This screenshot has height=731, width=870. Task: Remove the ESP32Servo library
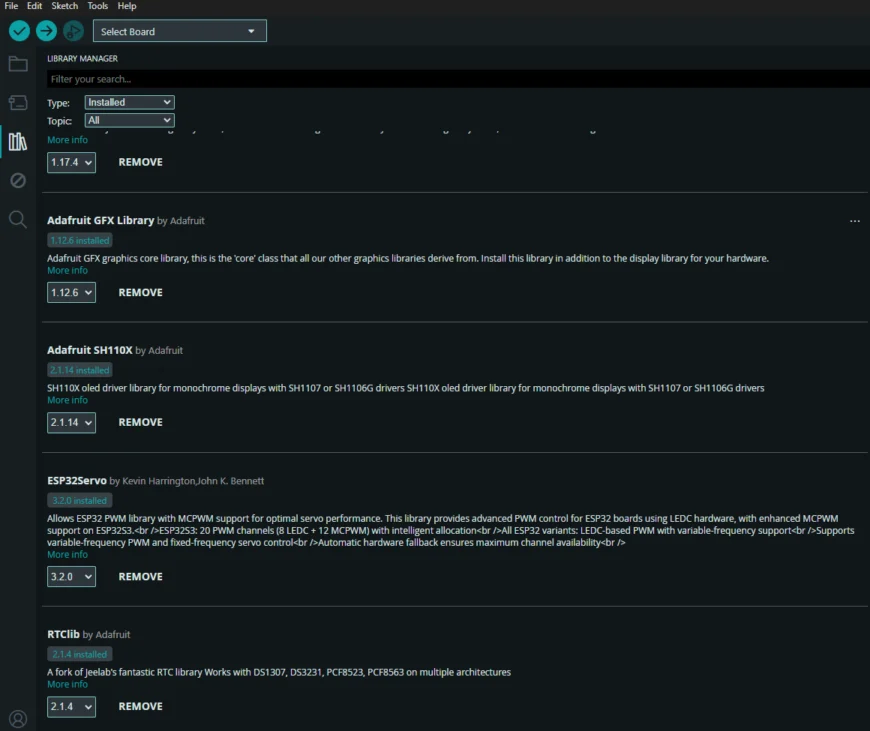[140, 577]
